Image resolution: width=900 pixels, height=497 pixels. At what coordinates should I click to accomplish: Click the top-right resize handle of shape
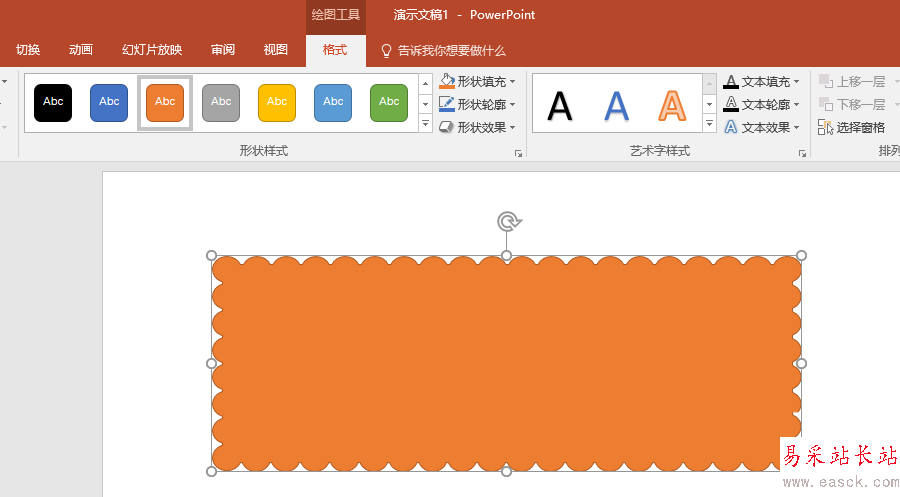pos(801,255)
